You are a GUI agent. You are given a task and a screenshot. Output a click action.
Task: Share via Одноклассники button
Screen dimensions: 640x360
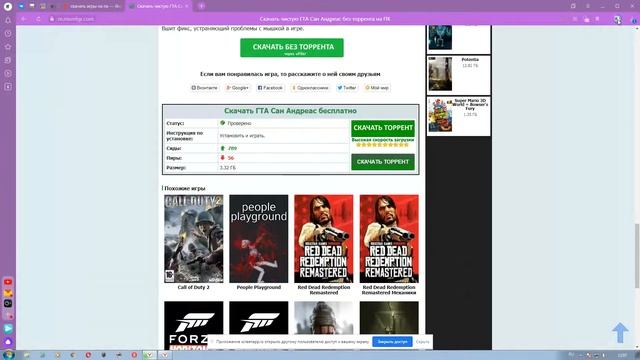click(310, 88)
